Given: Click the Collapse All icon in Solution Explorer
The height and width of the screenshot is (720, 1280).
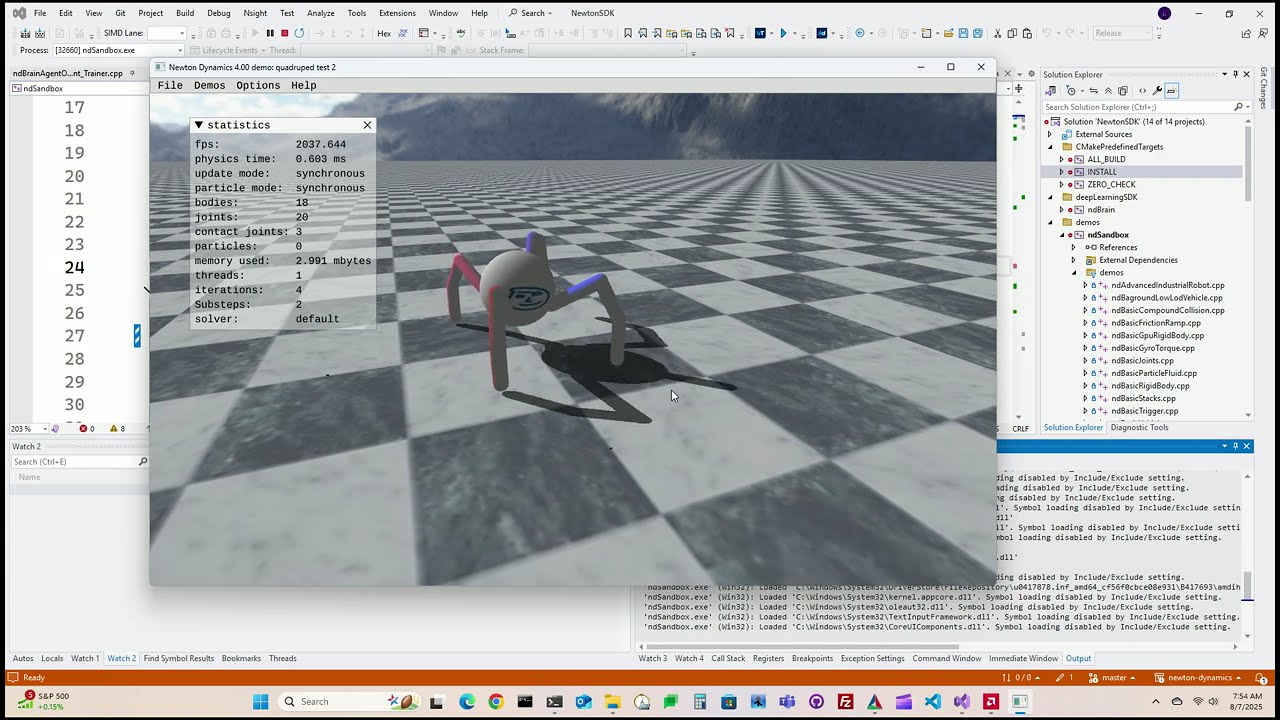Looking at the screenshot, I should [1108, 91].
